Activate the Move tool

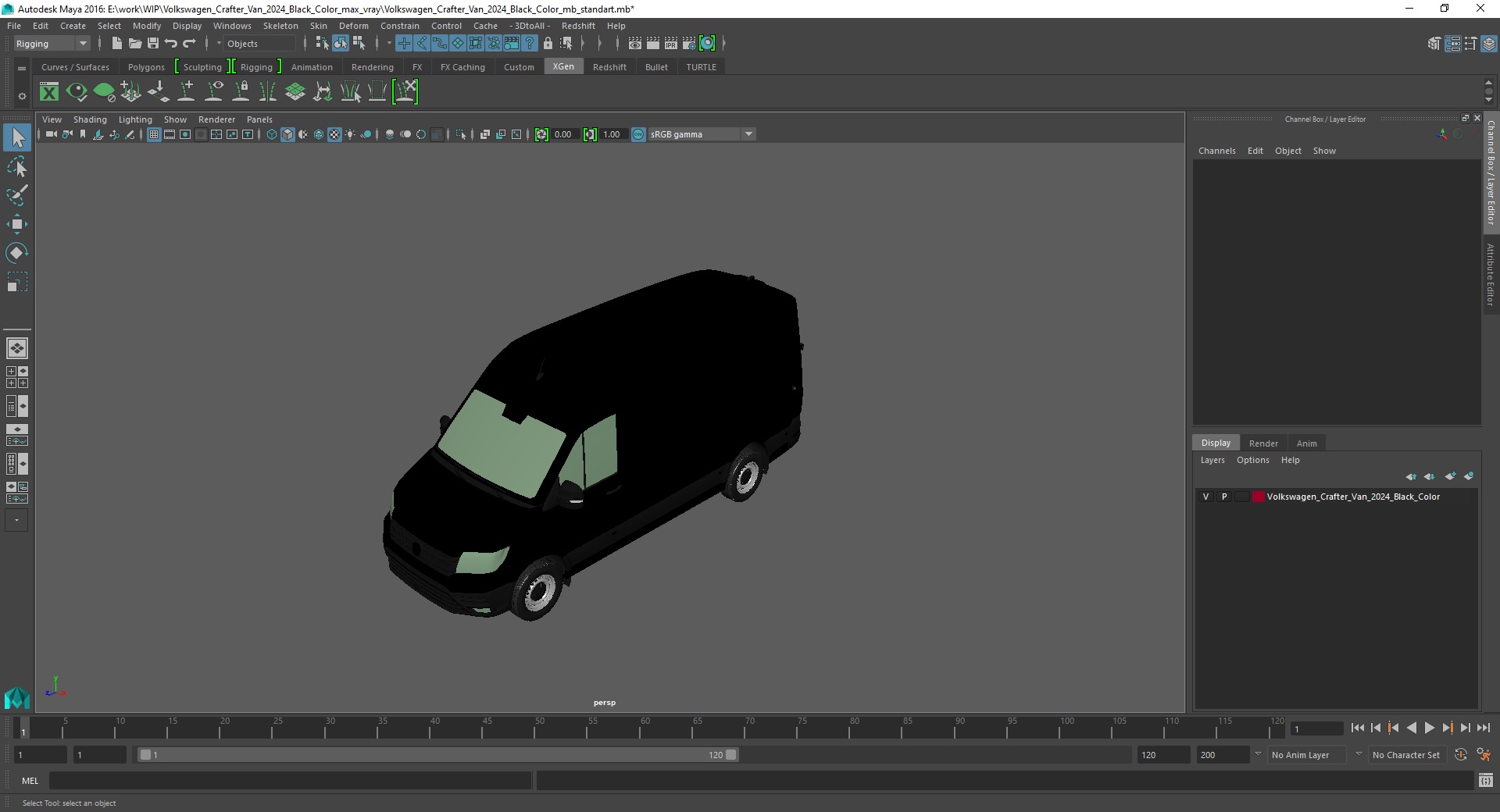coord(17,224)
